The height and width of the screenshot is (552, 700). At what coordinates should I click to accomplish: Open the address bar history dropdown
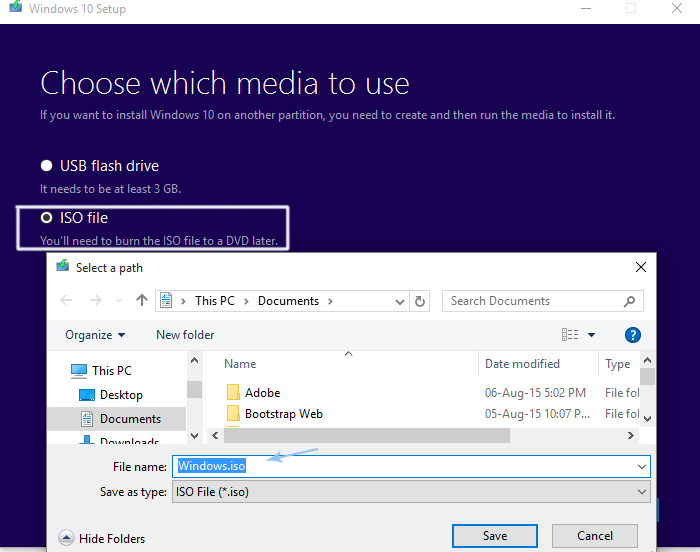pyautogui.click(x=400, y=301)
